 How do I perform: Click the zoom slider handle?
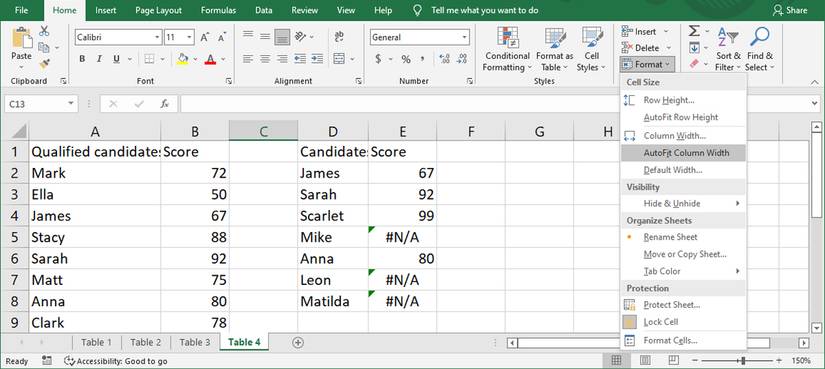coord(743,361)
